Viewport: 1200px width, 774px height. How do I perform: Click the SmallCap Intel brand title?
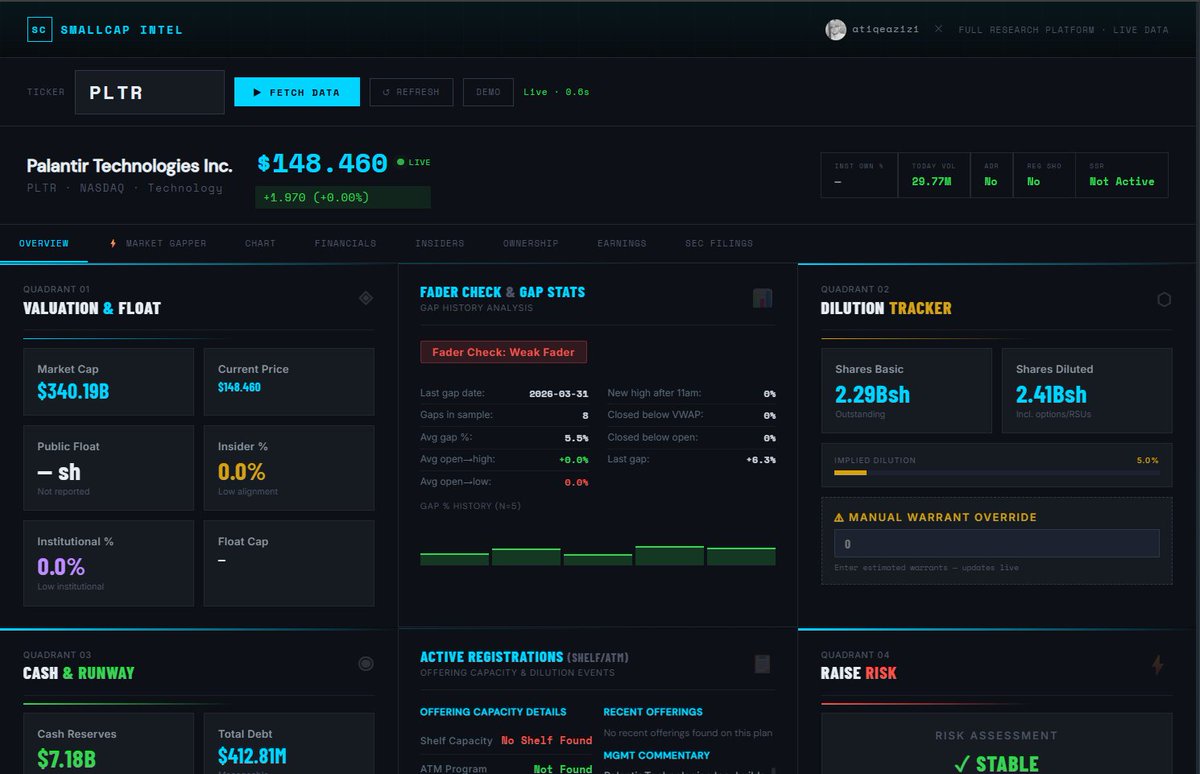[x=121, y=30]
